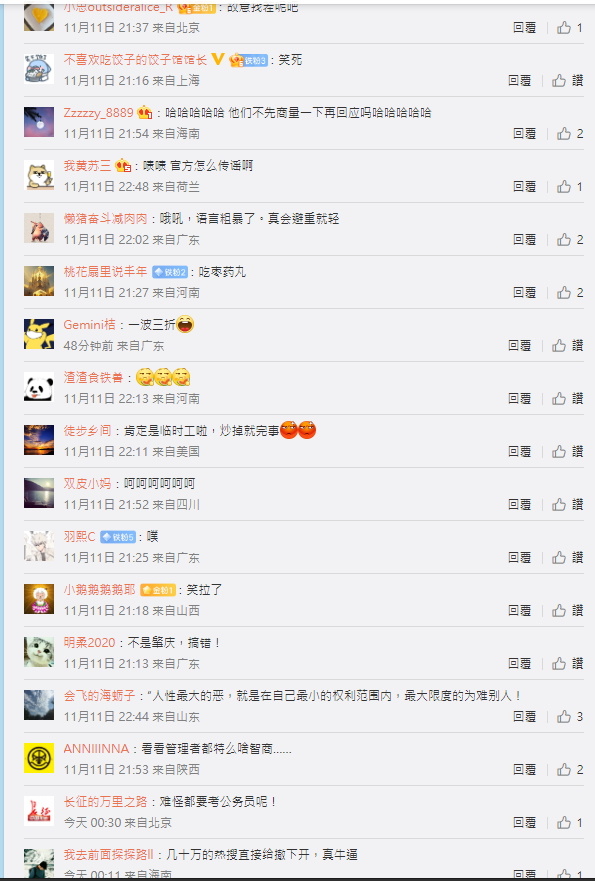Viewport: 595px width, 881px height.
Task: Like the comment by Zzzzzy_8889
Action: [x=570, y=134]
